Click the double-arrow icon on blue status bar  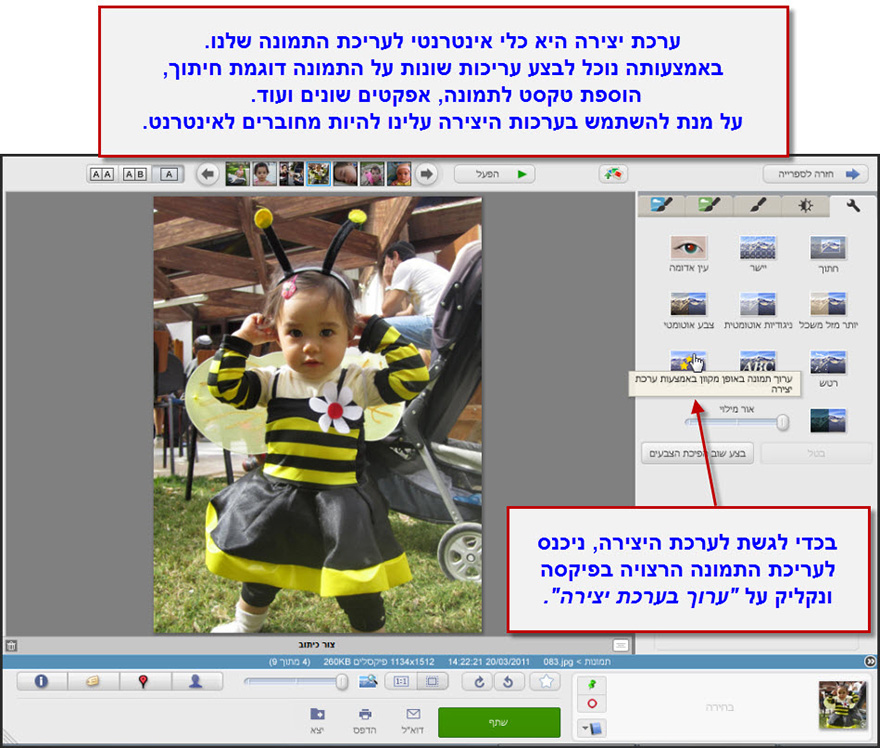coord(870,662)
